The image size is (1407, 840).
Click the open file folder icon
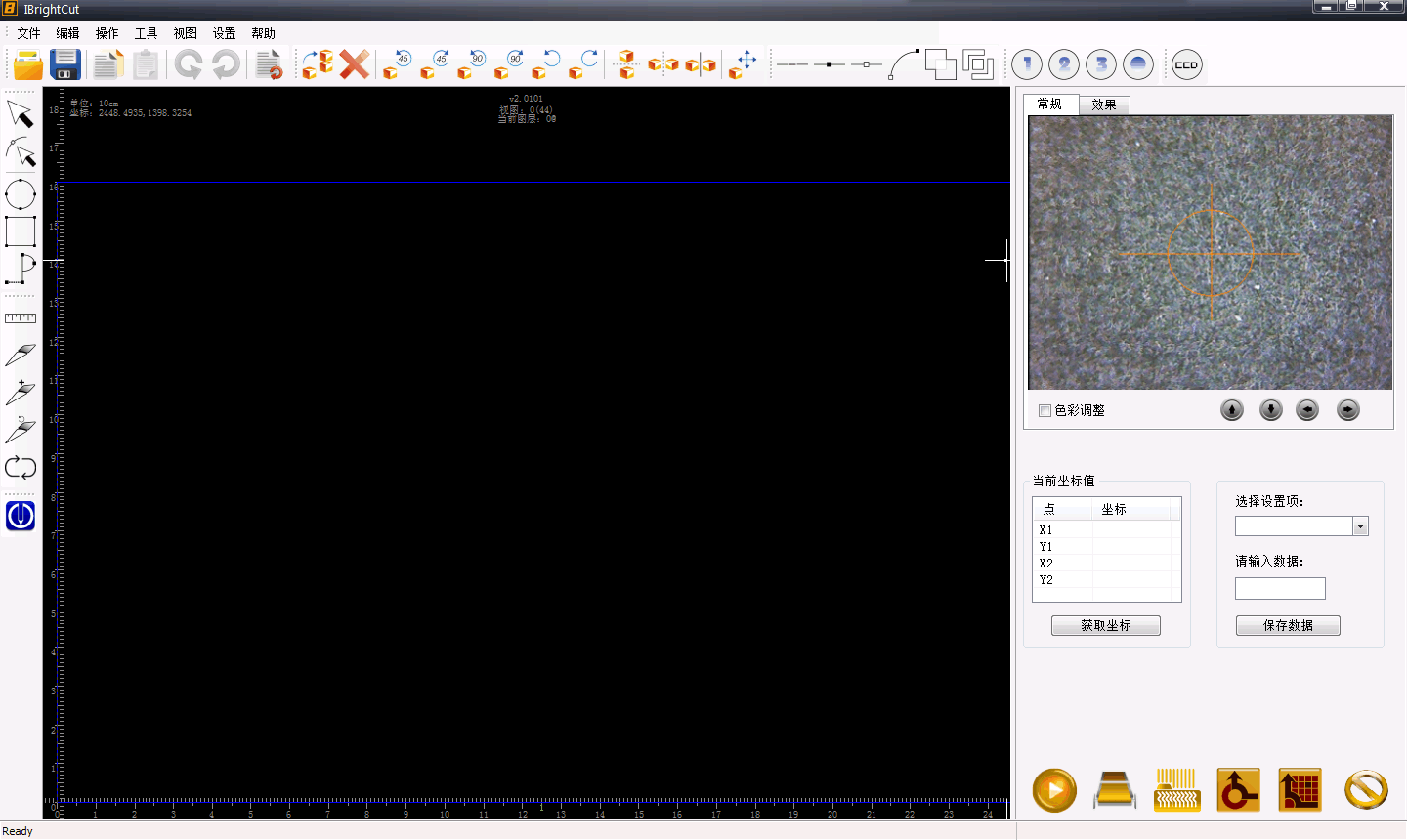point(27,65)
